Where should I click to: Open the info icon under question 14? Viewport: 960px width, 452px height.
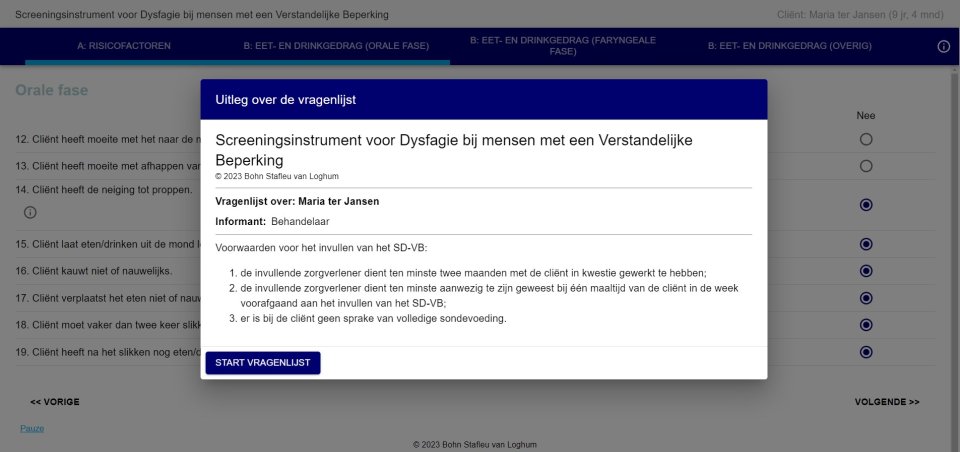point(30,213)
